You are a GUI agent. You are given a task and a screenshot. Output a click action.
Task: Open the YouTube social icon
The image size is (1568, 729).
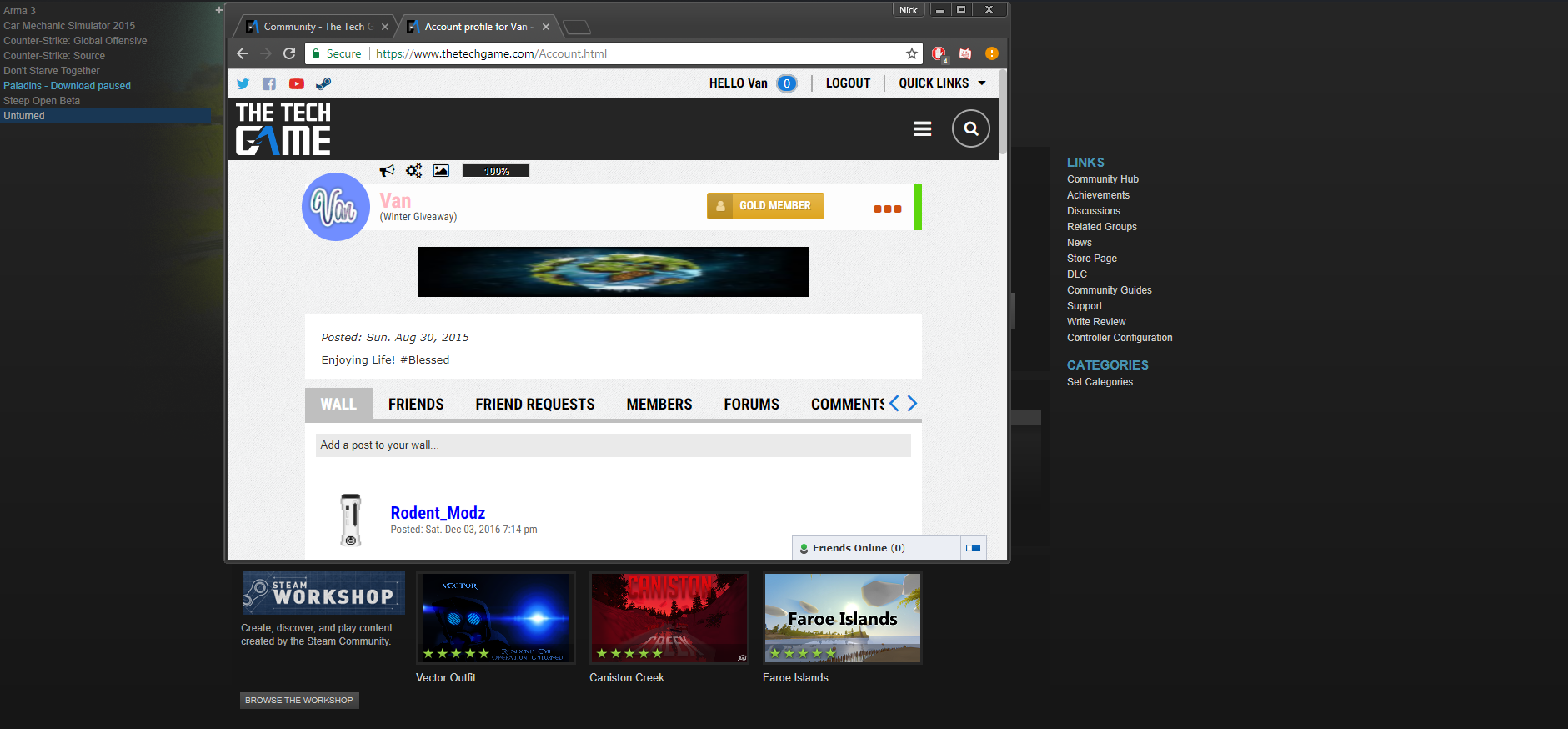297,83
